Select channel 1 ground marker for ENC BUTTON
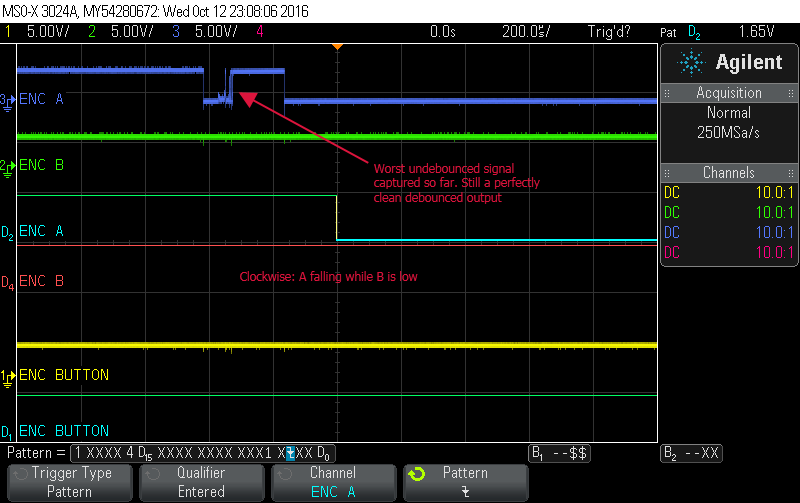The width and height of the screenshot is (800, 503). (7, 375)
